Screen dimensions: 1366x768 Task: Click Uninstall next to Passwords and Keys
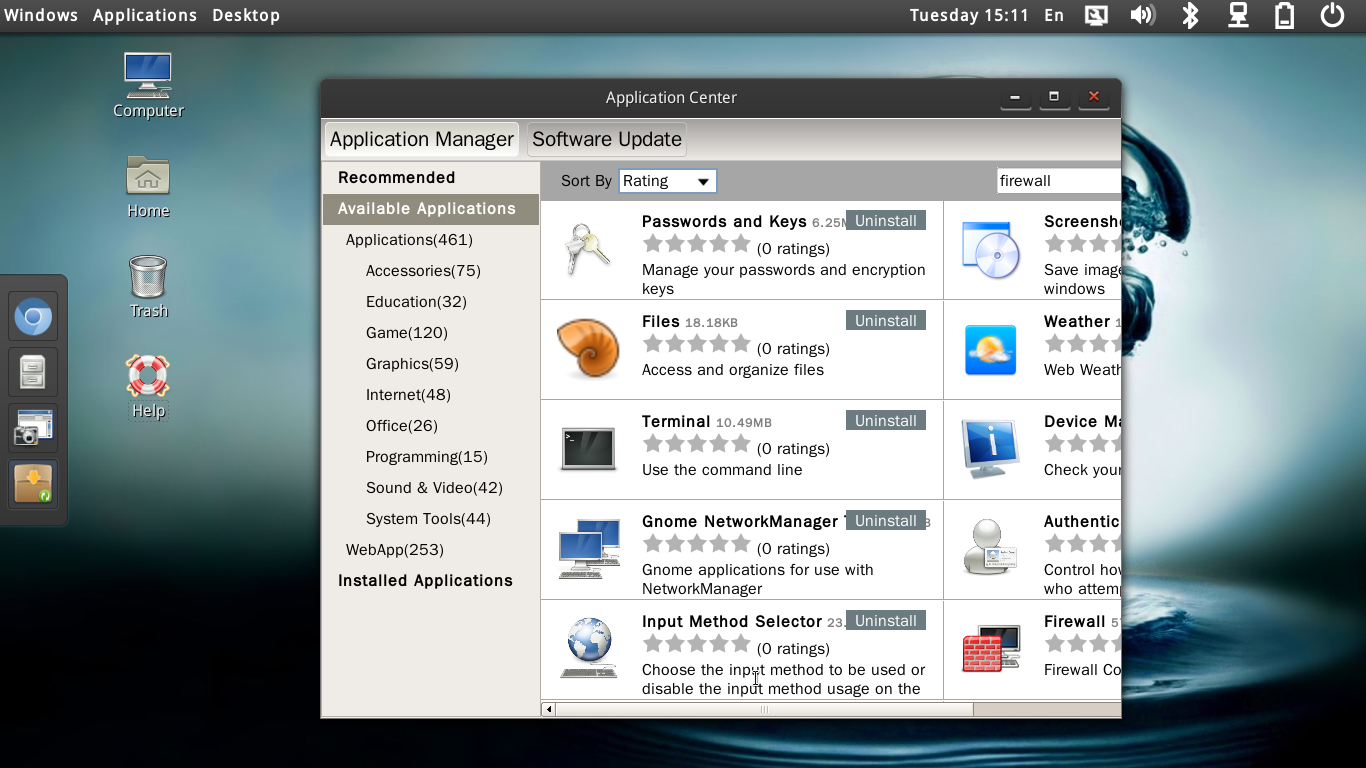(x=885, y=220)
